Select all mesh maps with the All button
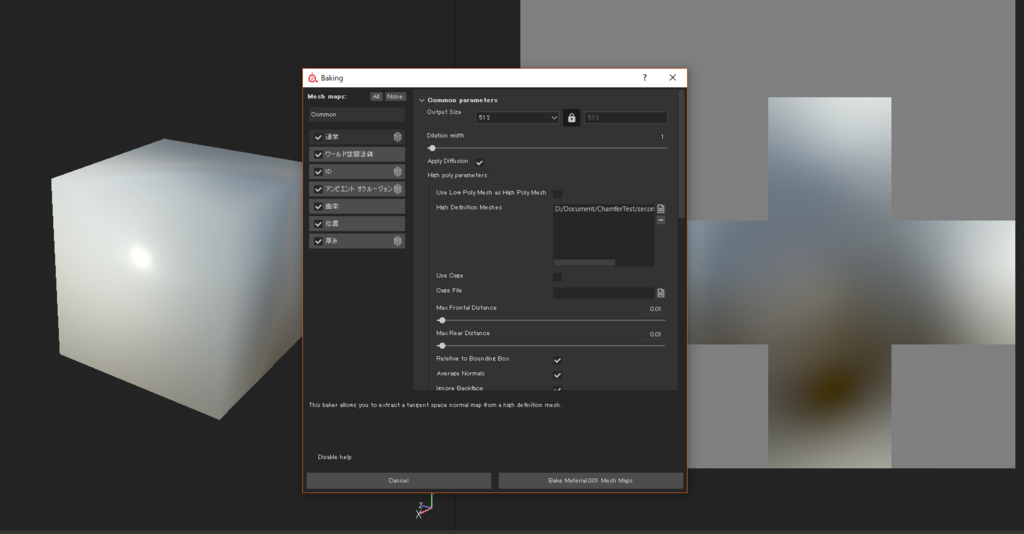 click(x=376, y=97)
